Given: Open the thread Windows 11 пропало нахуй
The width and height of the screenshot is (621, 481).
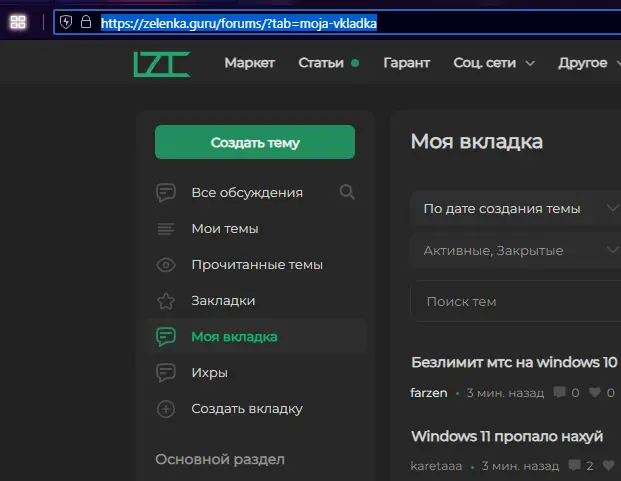Looking at the screenshot, I should [507, 437].
